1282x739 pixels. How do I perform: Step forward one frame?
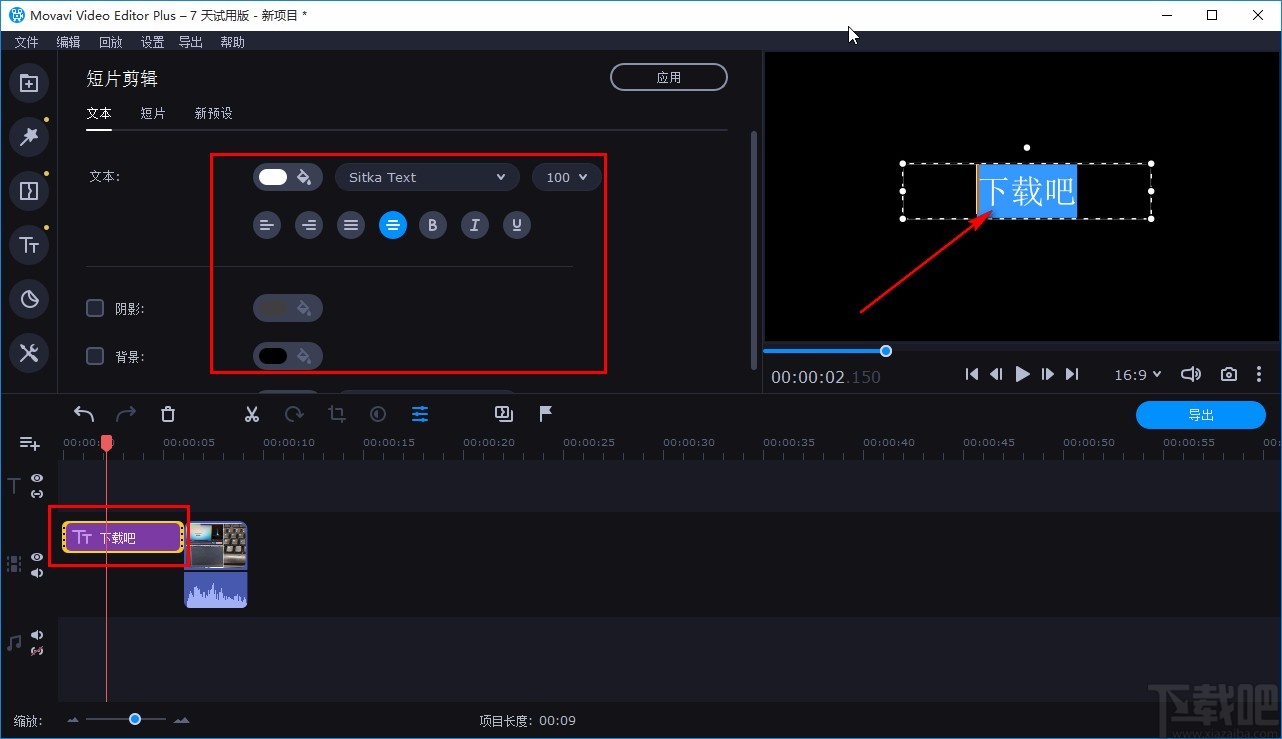point(1048,374)
